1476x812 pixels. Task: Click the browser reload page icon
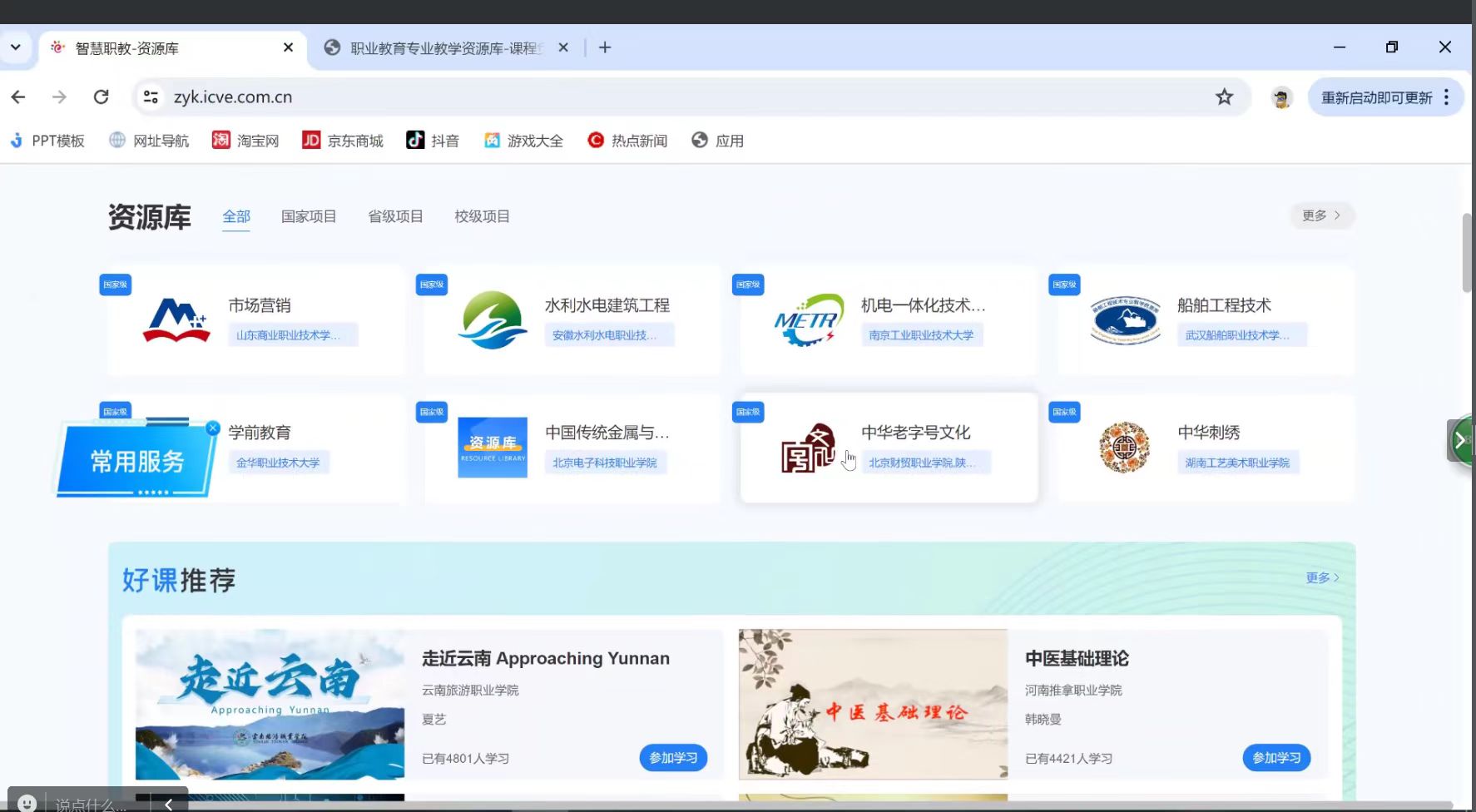[x=101, y=97]
